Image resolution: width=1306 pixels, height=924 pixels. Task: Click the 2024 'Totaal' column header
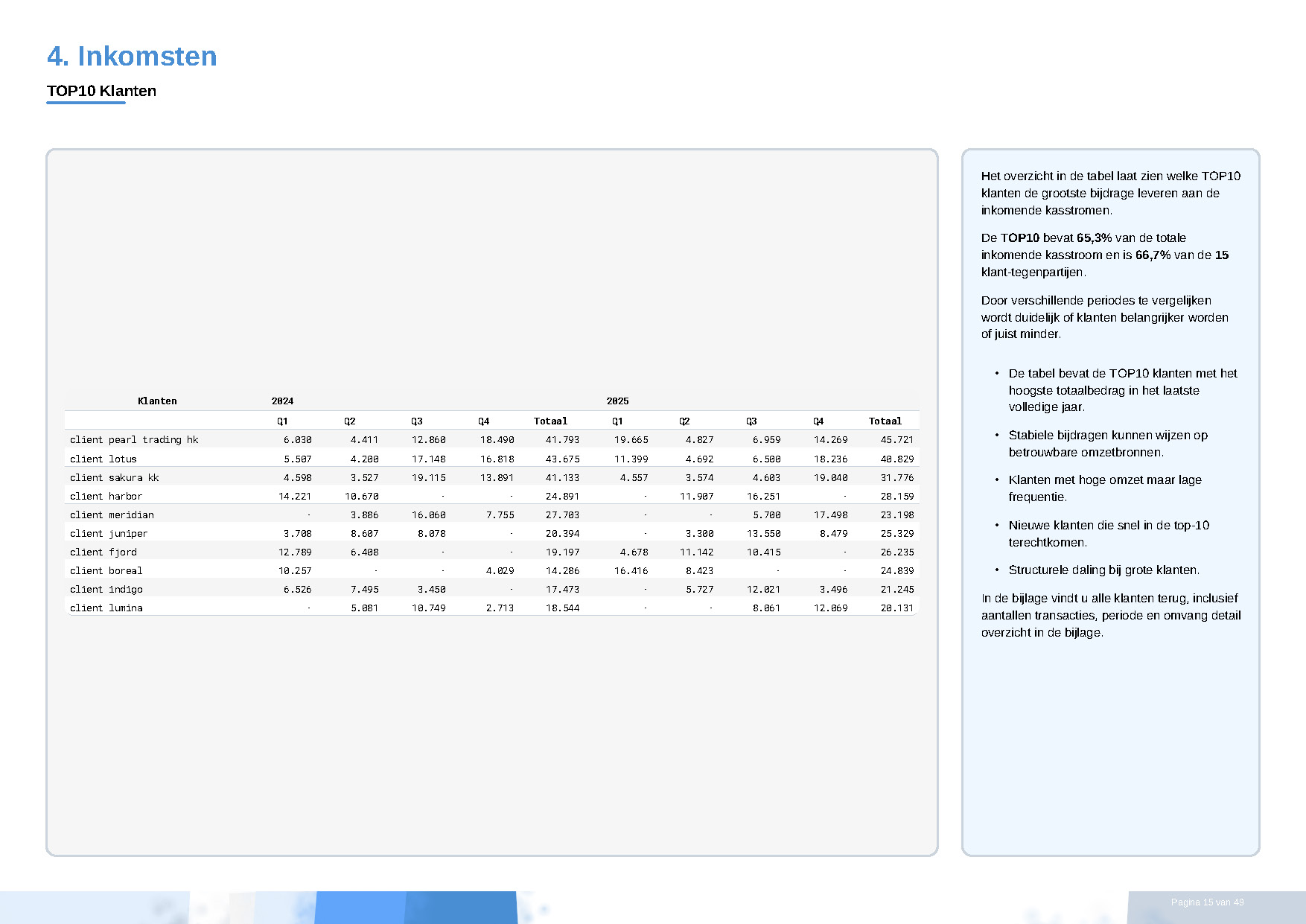tap(550, 421)
